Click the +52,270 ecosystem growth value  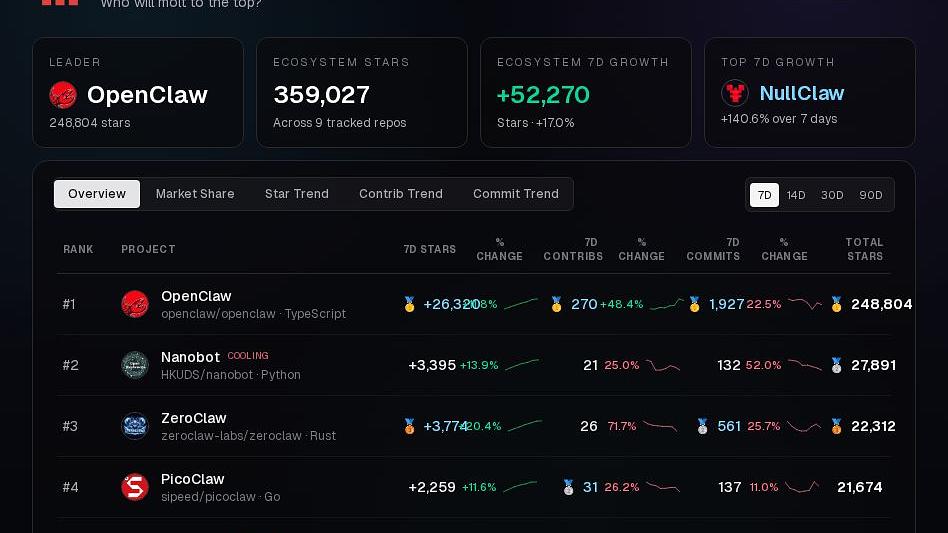pos(543,95)
